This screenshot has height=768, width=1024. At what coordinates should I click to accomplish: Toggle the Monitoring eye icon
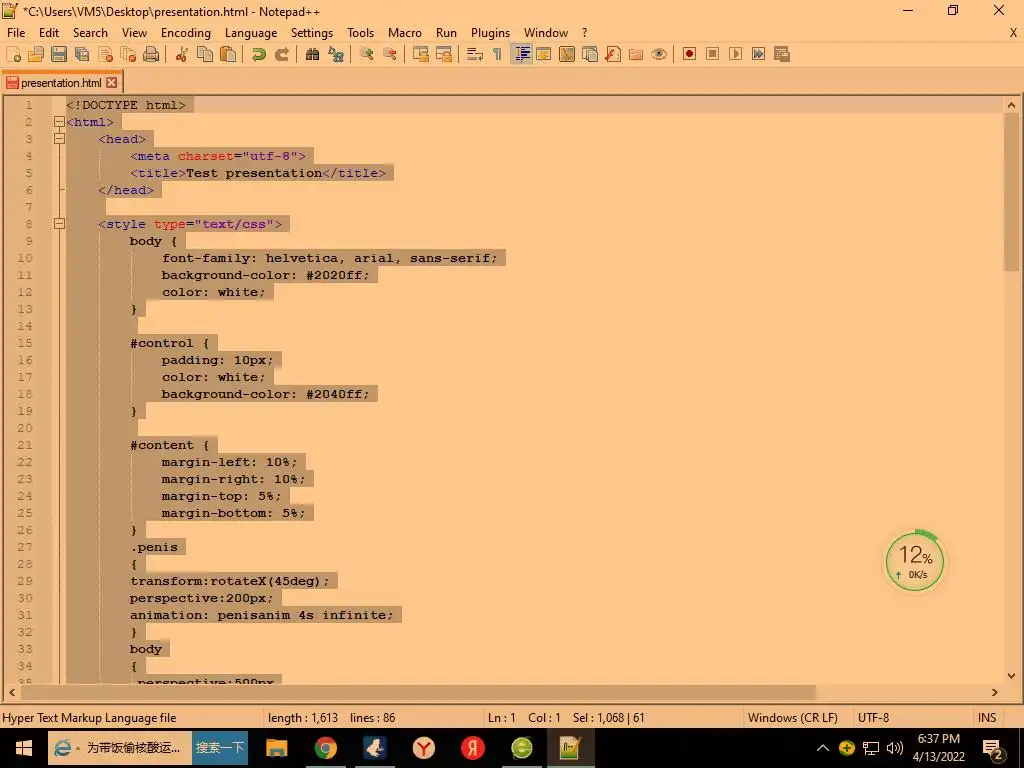[x=659, y=54]
